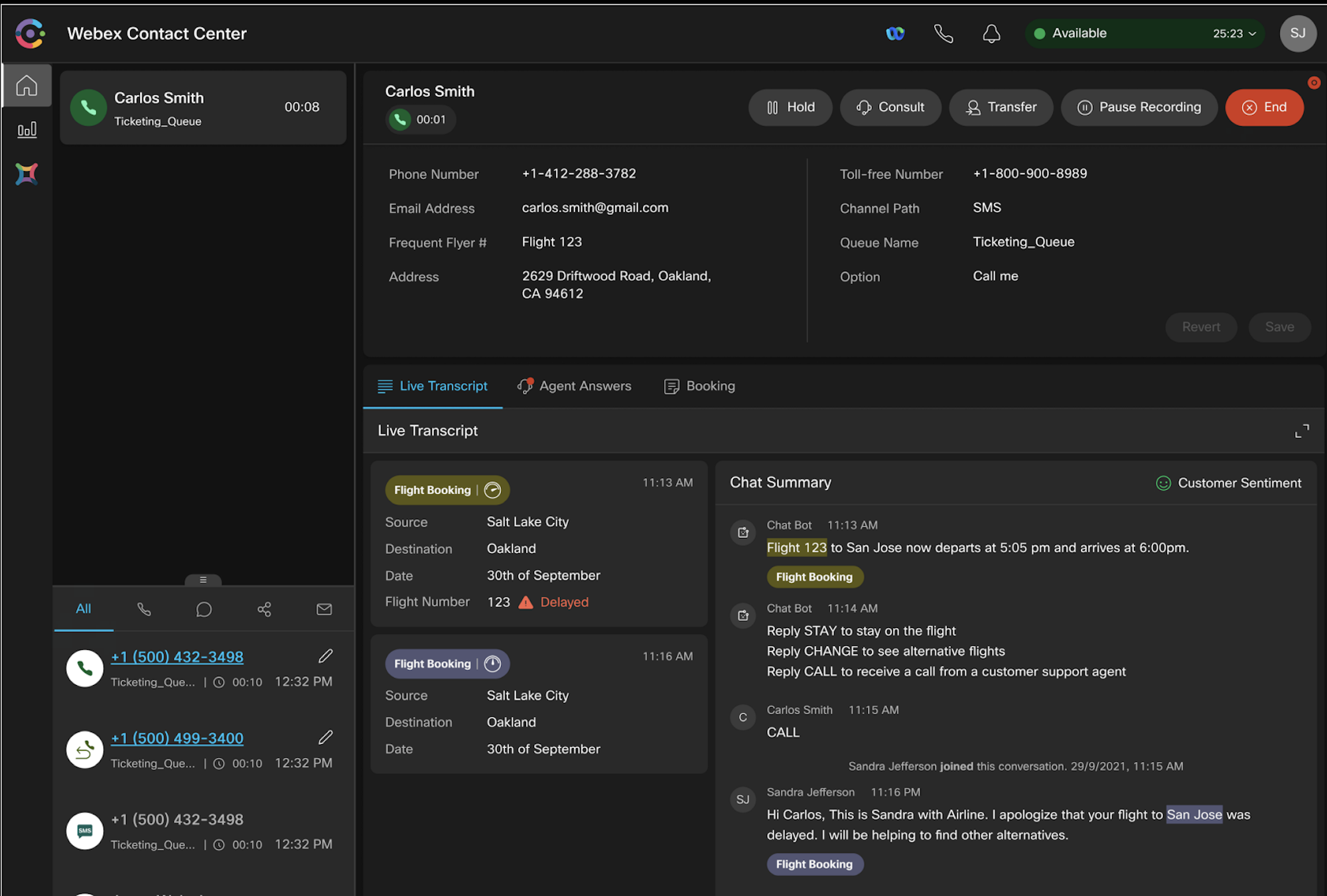Filter interaction history by chat icon
1327x896 pixels.
click(x=204, y=609)
